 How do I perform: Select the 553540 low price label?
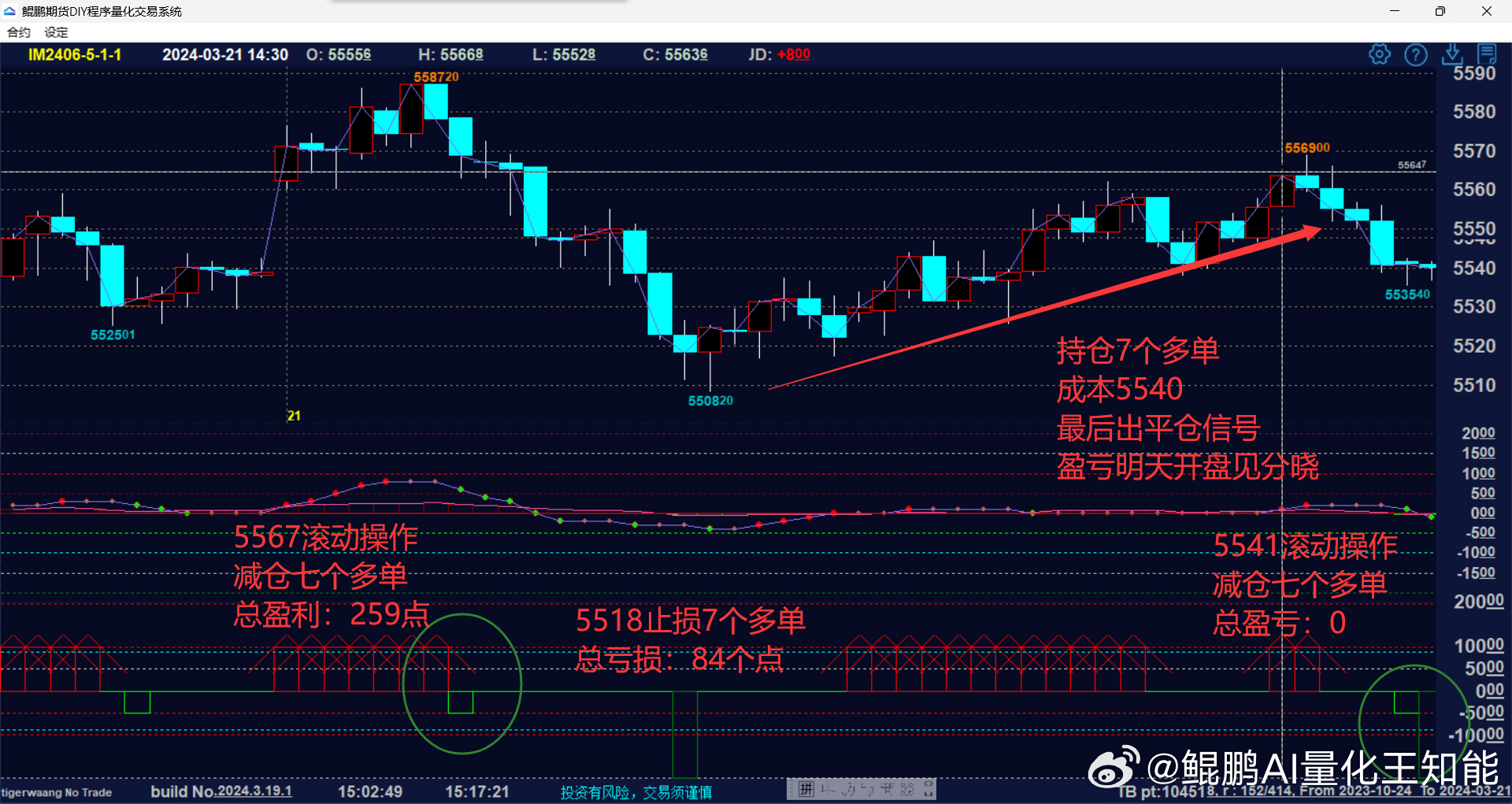tap(1407, 295)
